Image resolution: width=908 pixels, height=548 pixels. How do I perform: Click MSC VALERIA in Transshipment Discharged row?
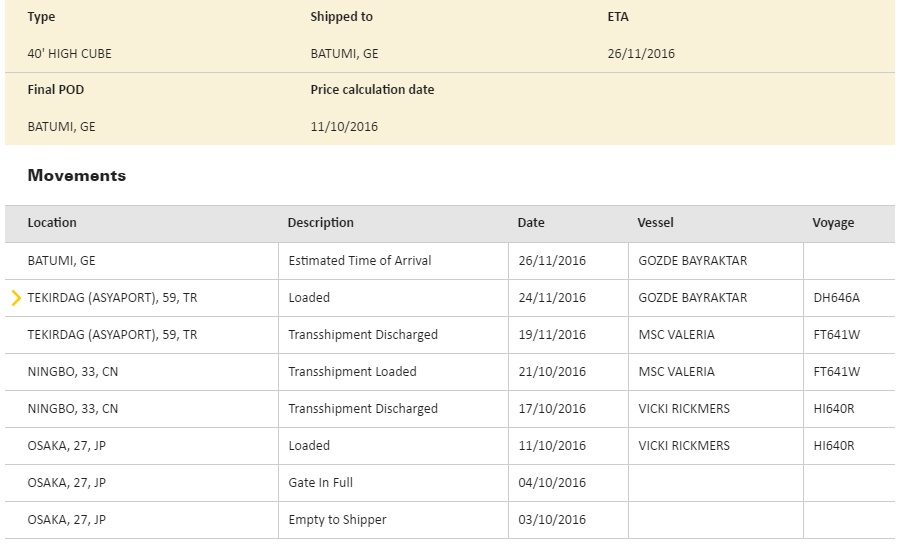pyautogui.click(x=676, y=335)
